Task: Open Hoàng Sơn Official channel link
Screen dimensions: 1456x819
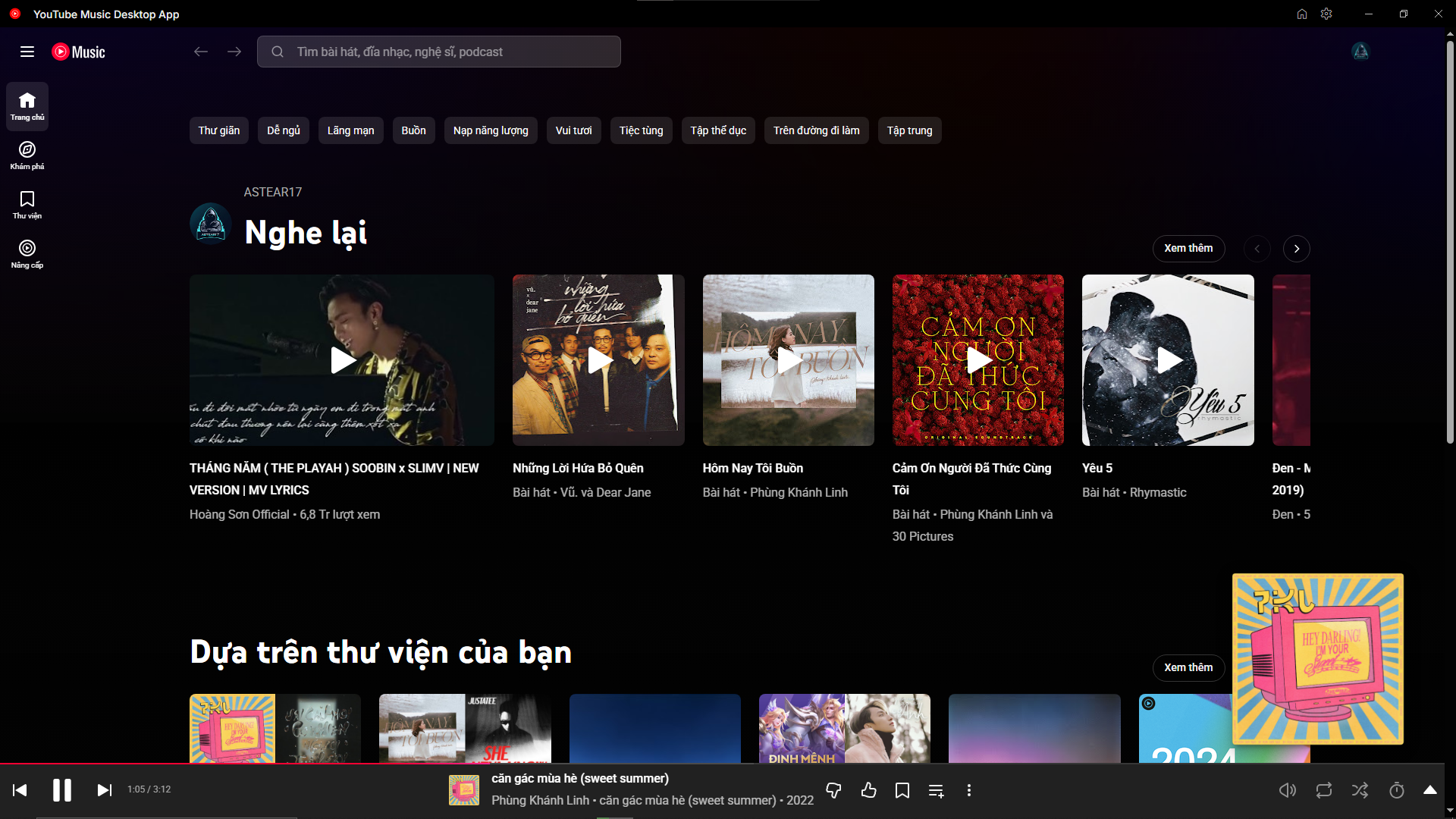Action: pyautogui.click(x=240, y=515)
